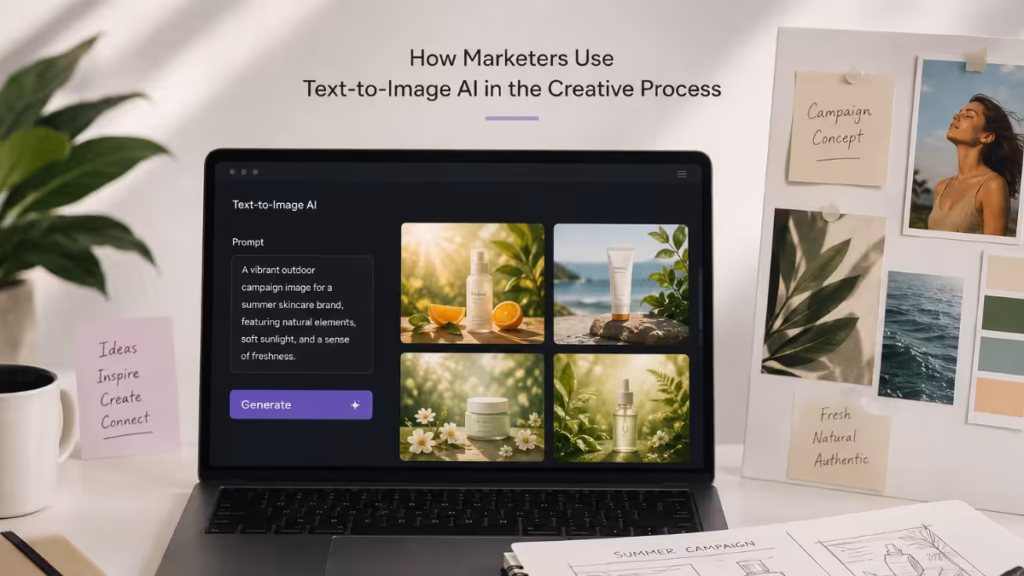The image size is (1024, 576).
Task: Click the ocean water photo on moodboard
Action: pyautogui.click(x=920, y=337)
